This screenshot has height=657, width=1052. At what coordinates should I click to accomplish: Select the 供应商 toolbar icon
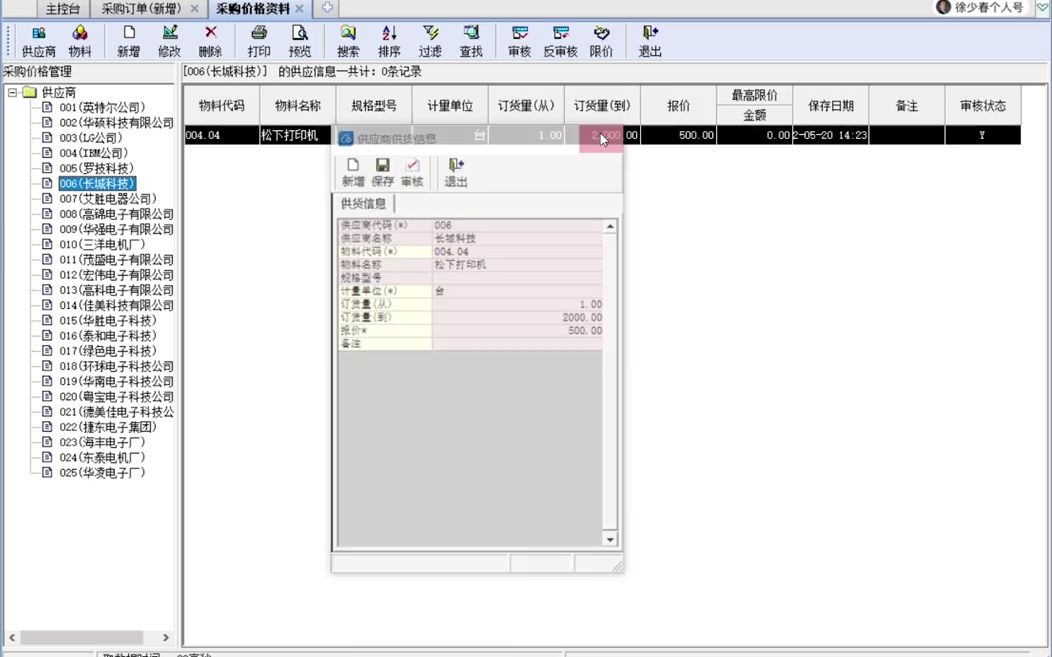point(38,41)
